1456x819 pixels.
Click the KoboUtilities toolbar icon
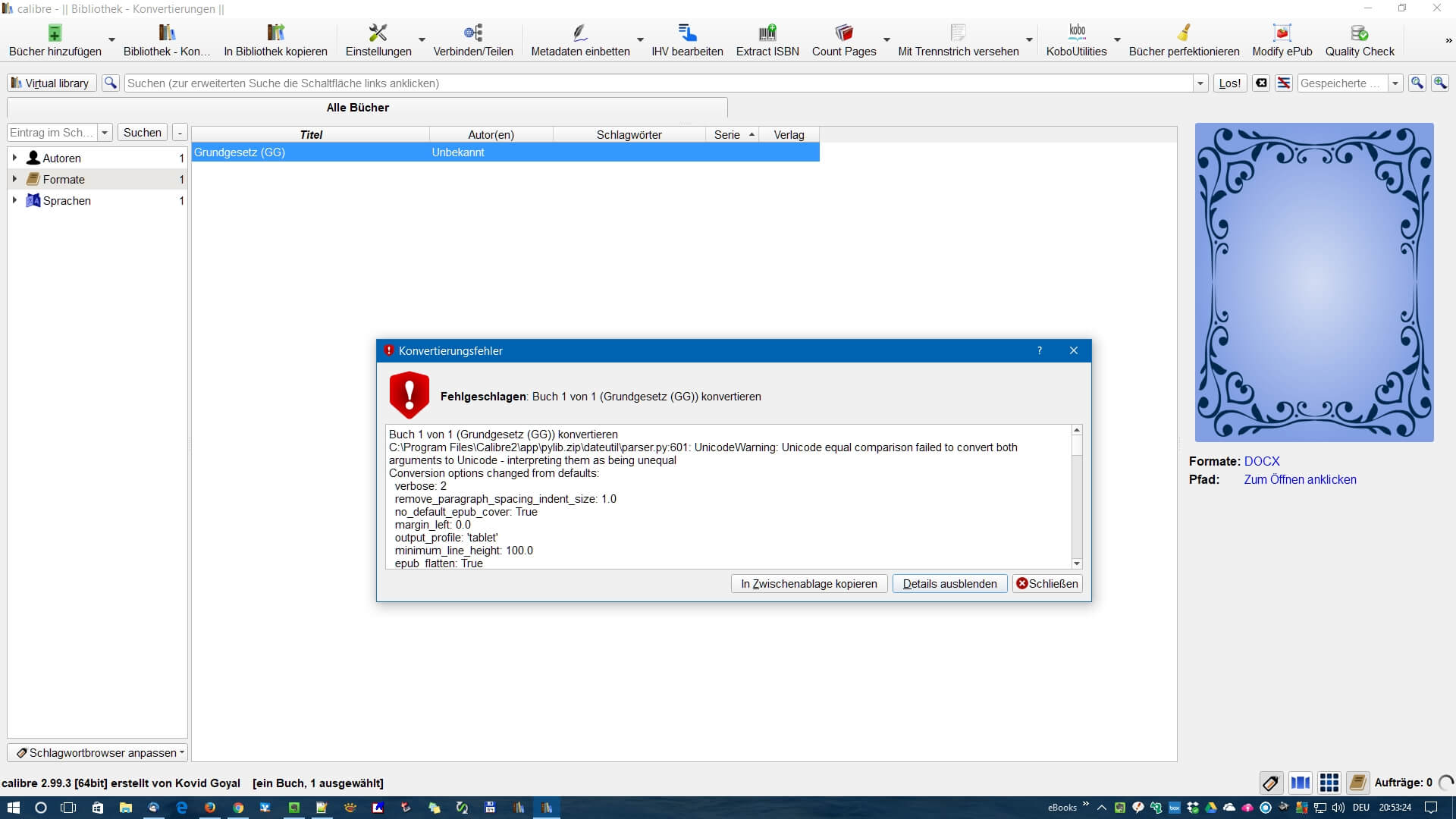1076,33
